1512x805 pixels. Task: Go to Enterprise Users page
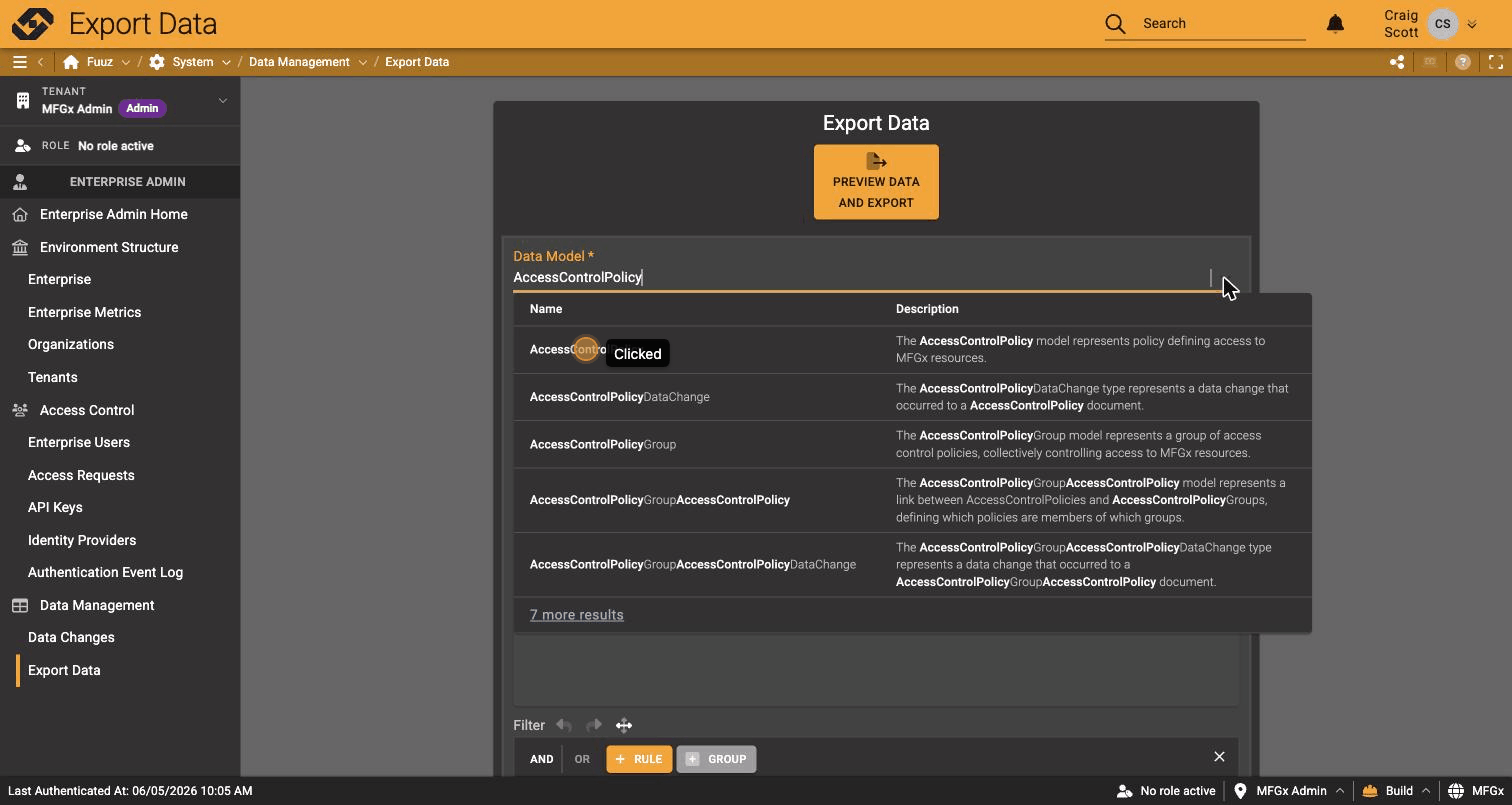[79, 442]
